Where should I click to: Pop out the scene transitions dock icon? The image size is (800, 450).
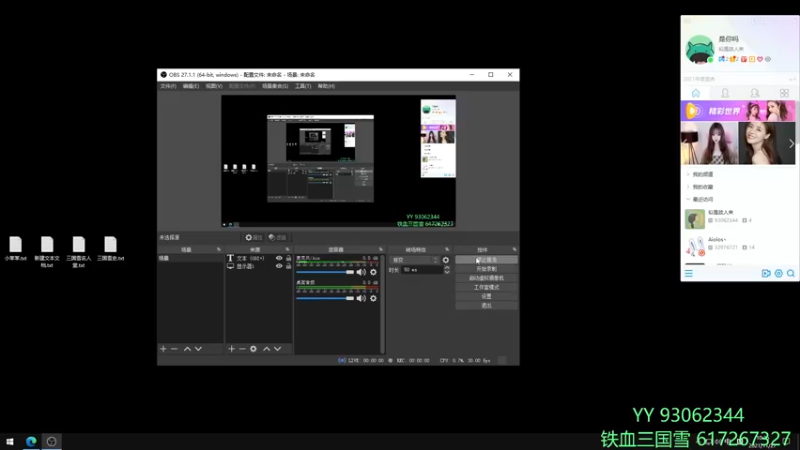pyautogui.click(x=447, y=249)
